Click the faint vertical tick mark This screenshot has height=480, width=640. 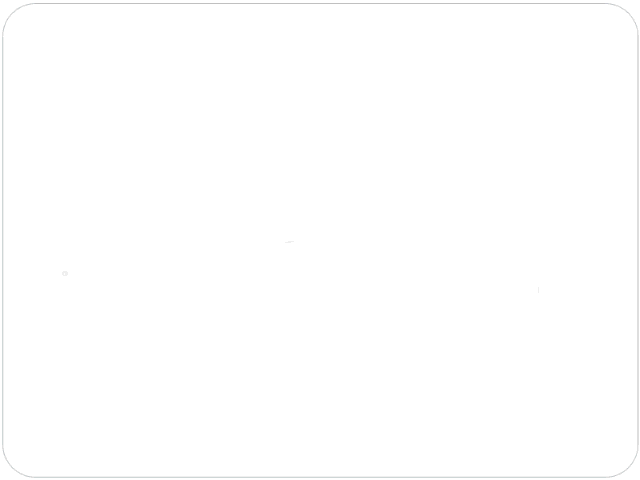tap(538, 290)
